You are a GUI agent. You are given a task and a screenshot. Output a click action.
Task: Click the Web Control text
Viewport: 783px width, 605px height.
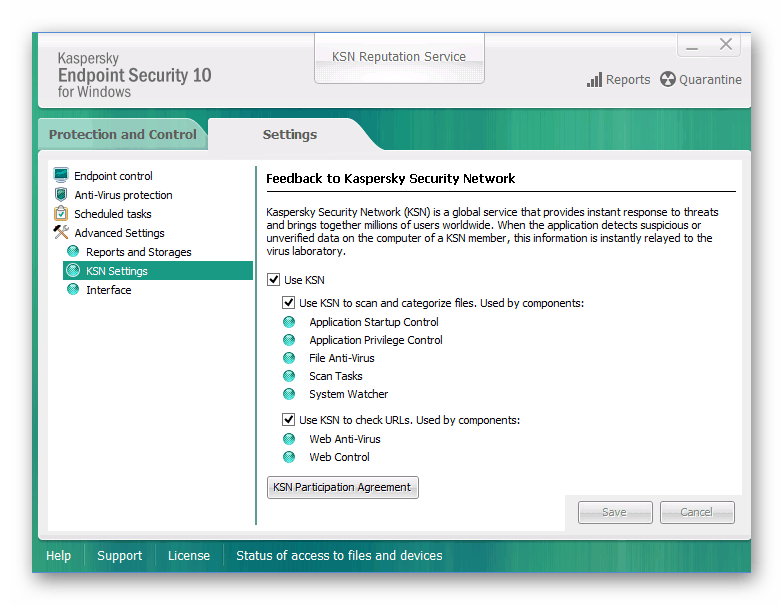coord(340,457)
